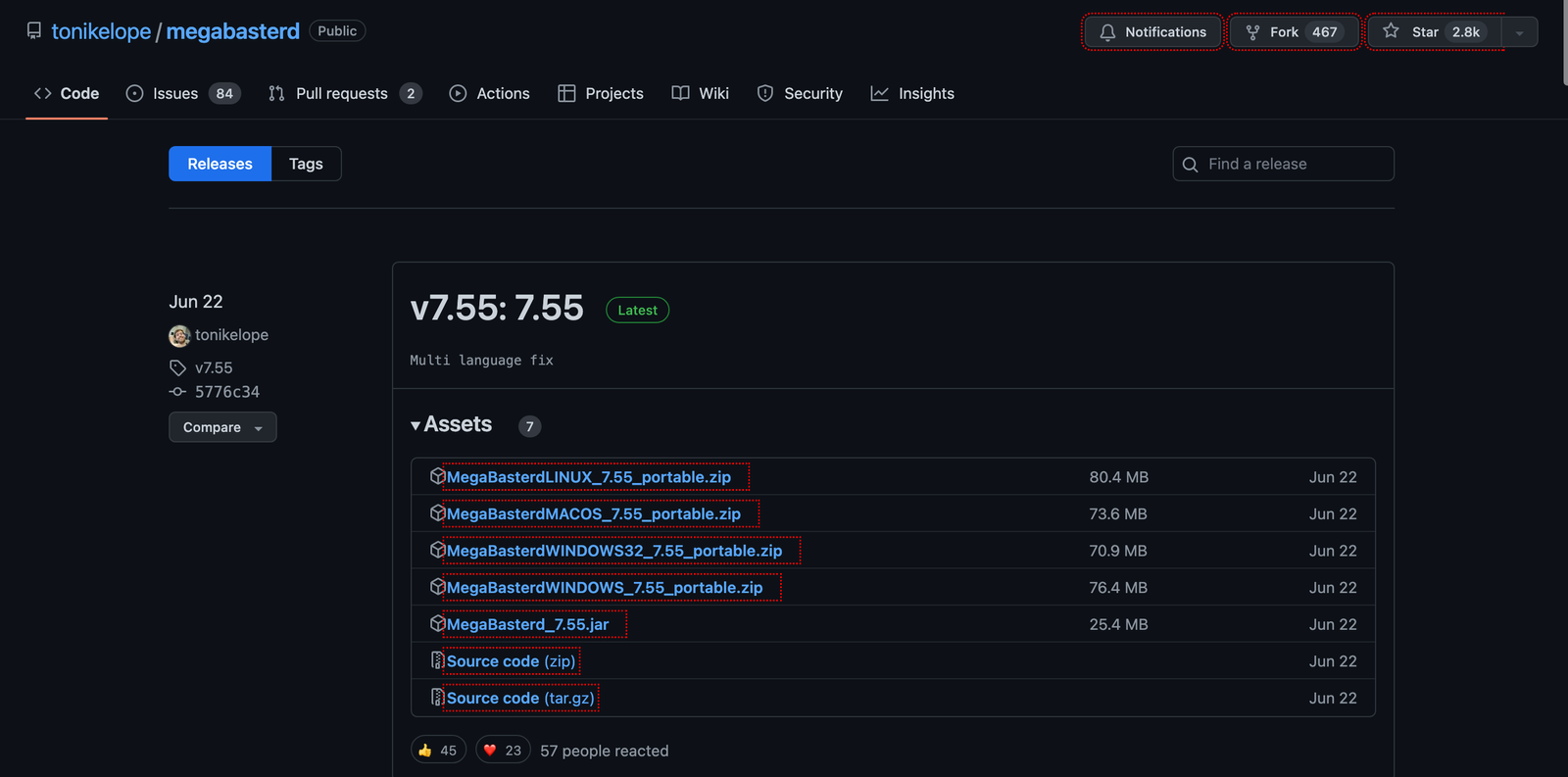
Task: Click the package icon for MegaBasterdWINDOWS32_7.55_portable.zip
Action: tap(437, 550)
